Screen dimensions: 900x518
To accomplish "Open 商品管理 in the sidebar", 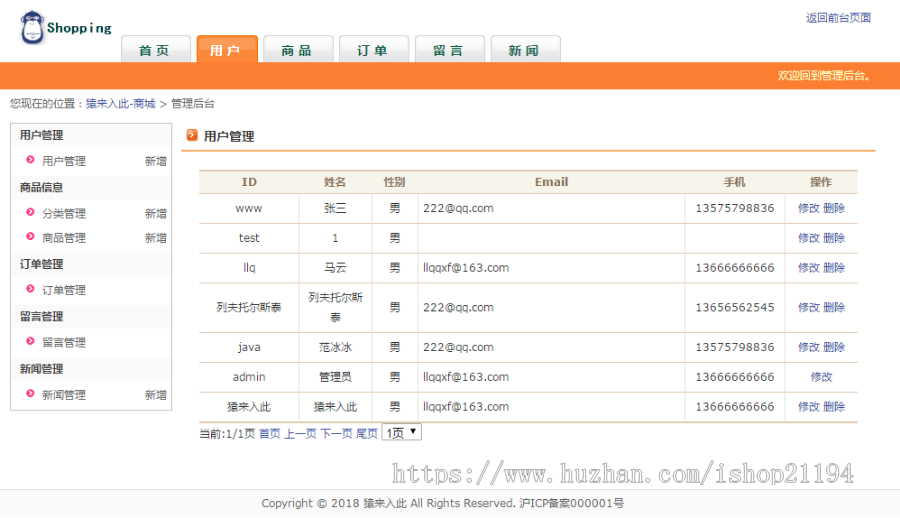I will point(64,238).
